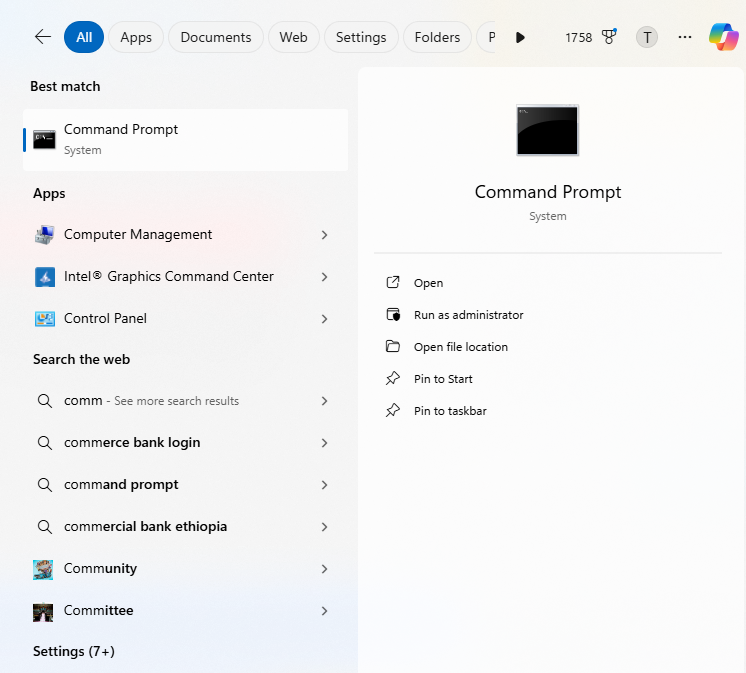The width and height of the screenshot is (746, 673).
Task: Open the three-dot more options menu
Action: 685,37
